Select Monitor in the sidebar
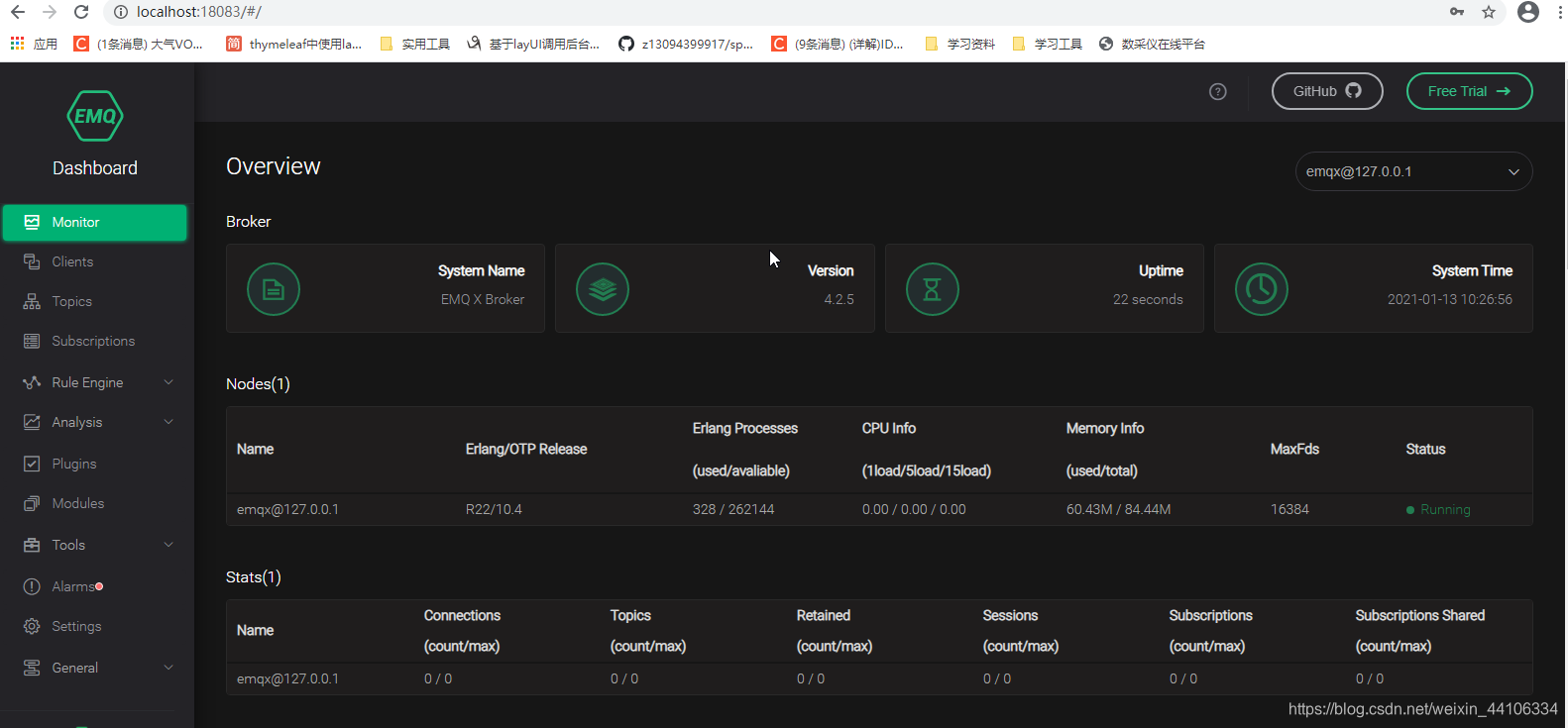The width and height of the screenshot is (1568, 728). point(95,223)
